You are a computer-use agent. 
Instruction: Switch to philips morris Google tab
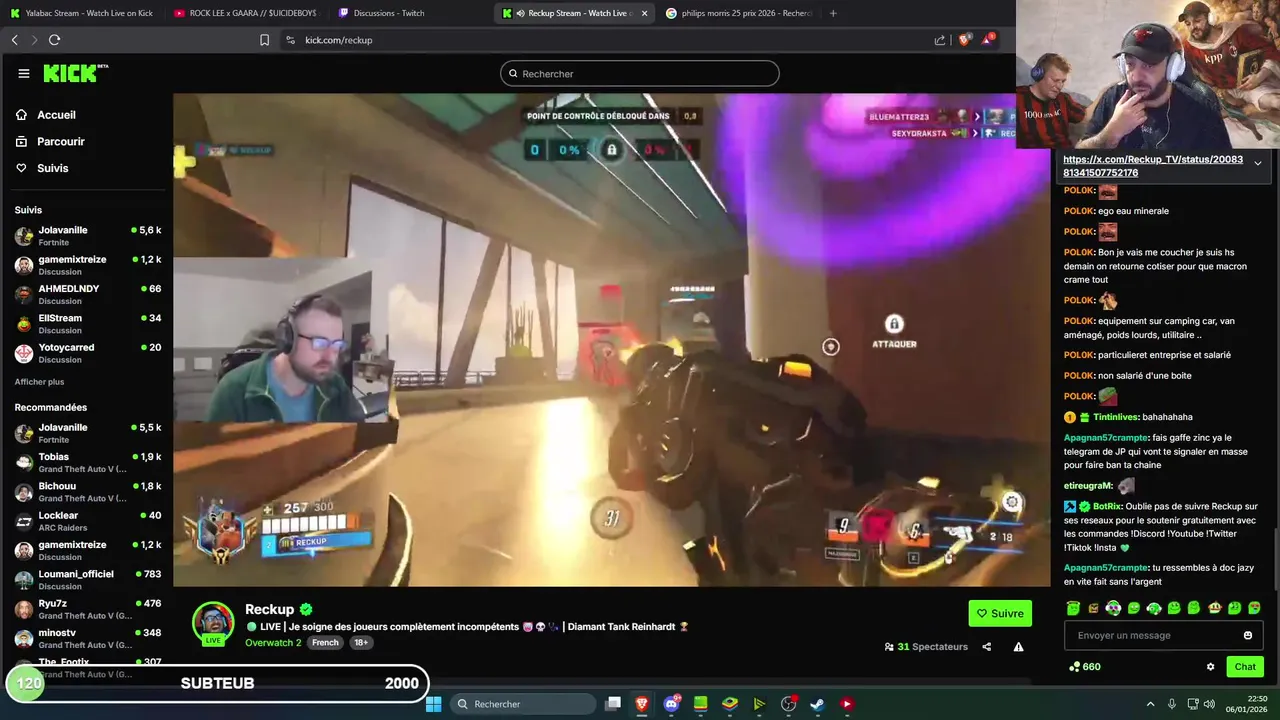pyautogui.click(x=738, y=13)
